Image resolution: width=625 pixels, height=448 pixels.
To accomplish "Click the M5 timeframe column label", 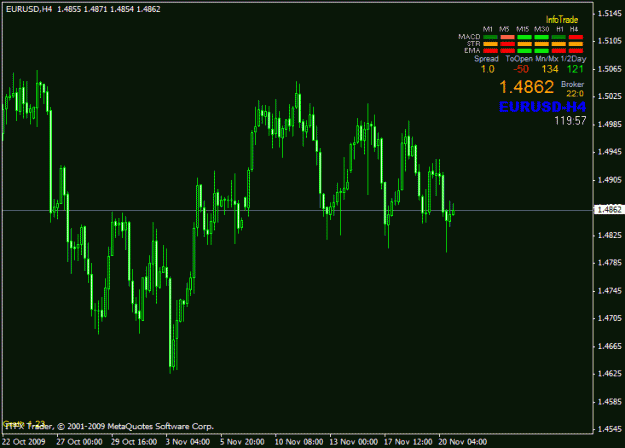I will point(504,29).
